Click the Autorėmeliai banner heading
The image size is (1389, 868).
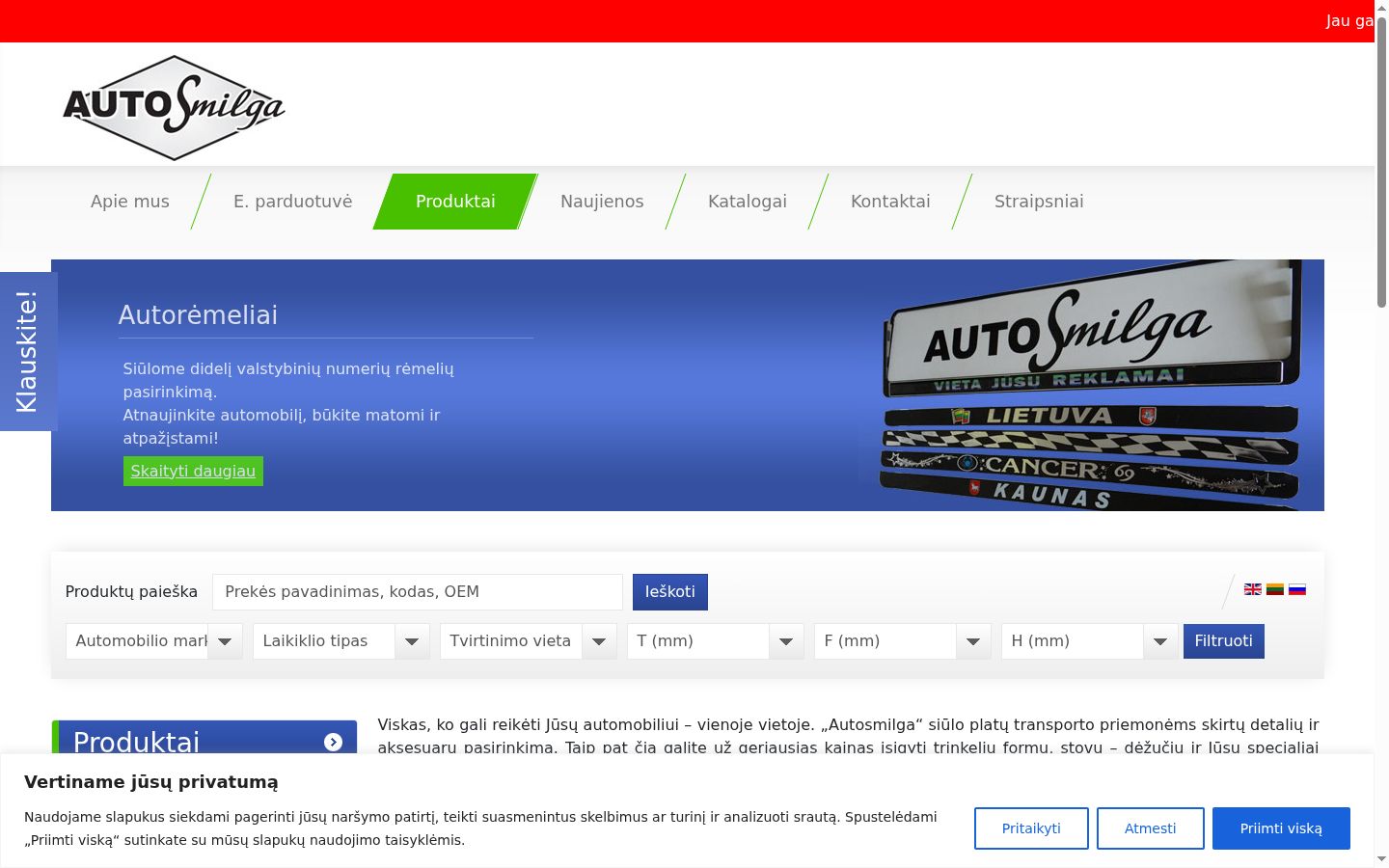pyautogui.click(x=198, y=315)
